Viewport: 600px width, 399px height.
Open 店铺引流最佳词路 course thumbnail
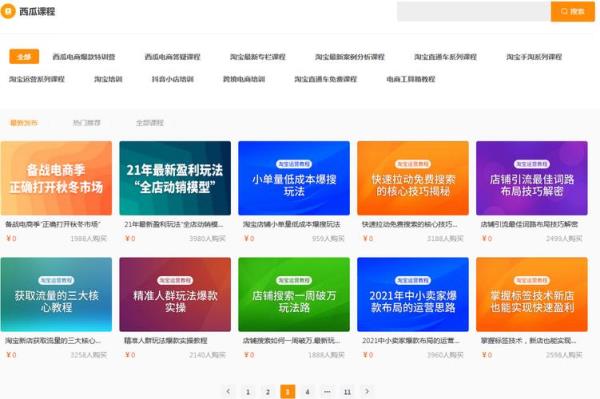pyautogui.click(x=532, y=178)
